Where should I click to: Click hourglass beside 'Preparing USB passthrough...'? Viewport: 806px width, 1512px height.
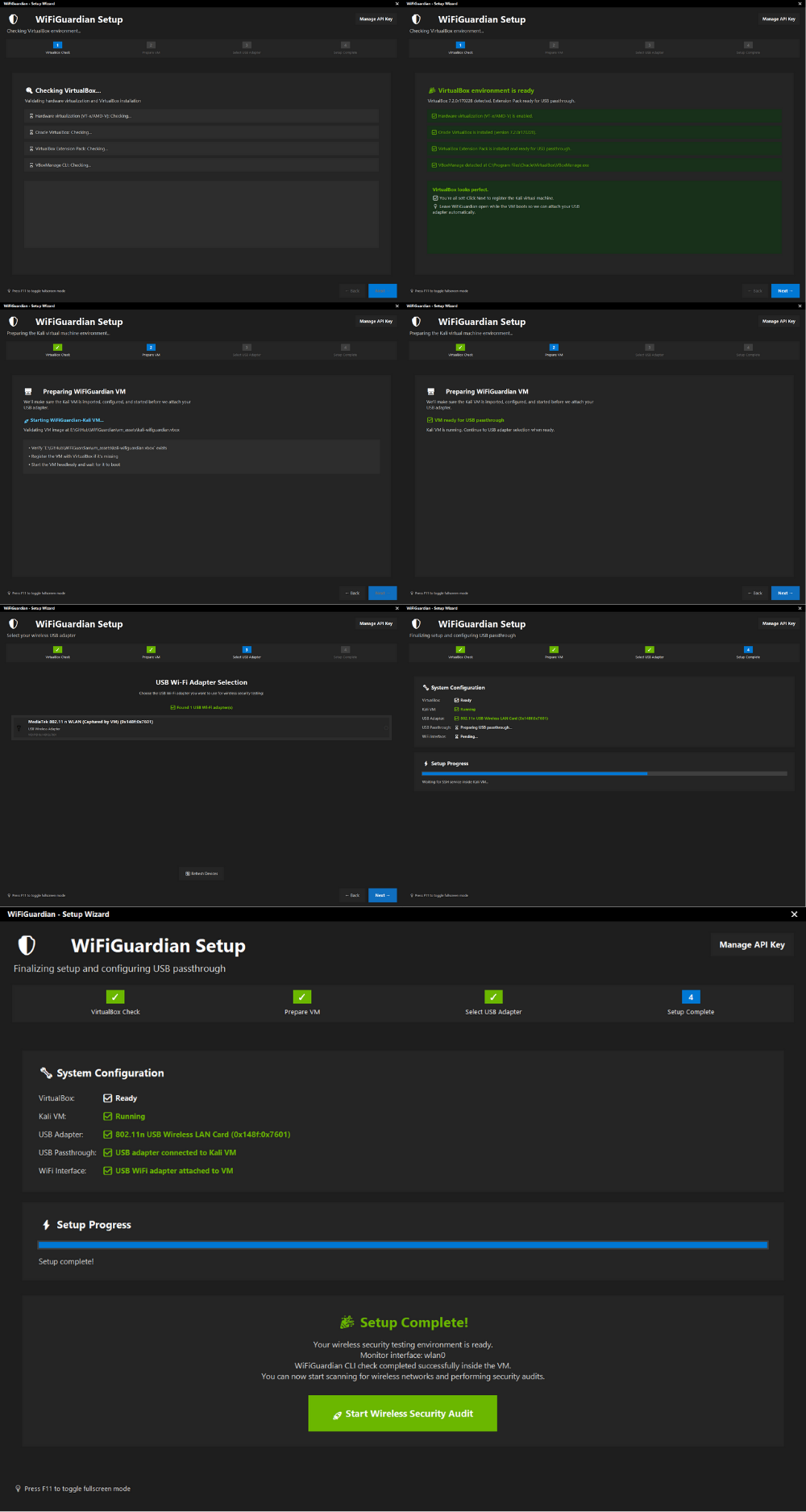pyautogui.click(x=457, y=727)
